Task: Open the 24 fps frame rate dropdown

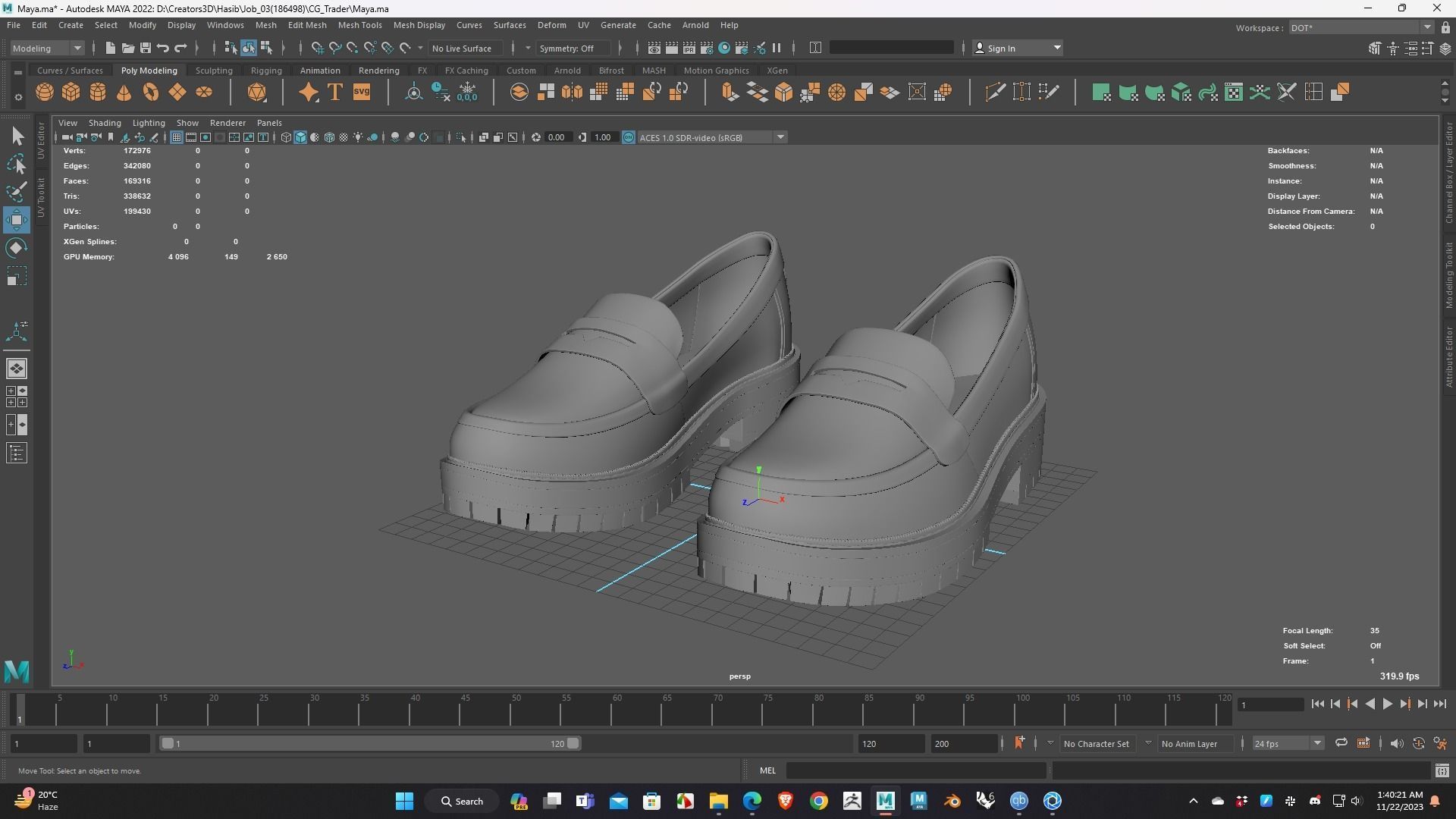Action: pyautogui.click(x=1288, y=743)
